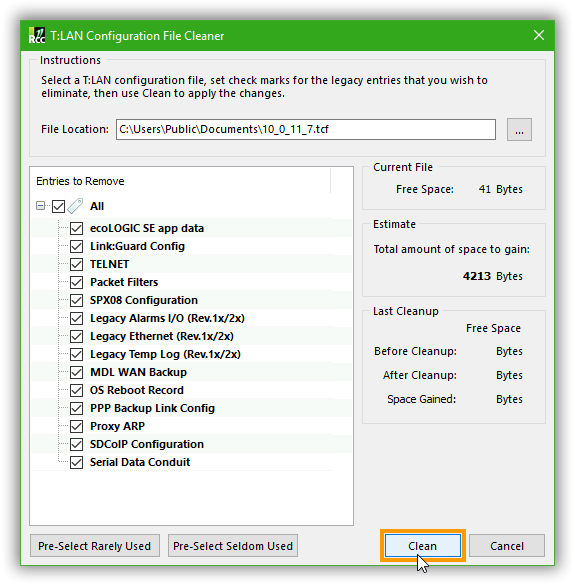Open file browser with the ellipsis button

point(519,130)
